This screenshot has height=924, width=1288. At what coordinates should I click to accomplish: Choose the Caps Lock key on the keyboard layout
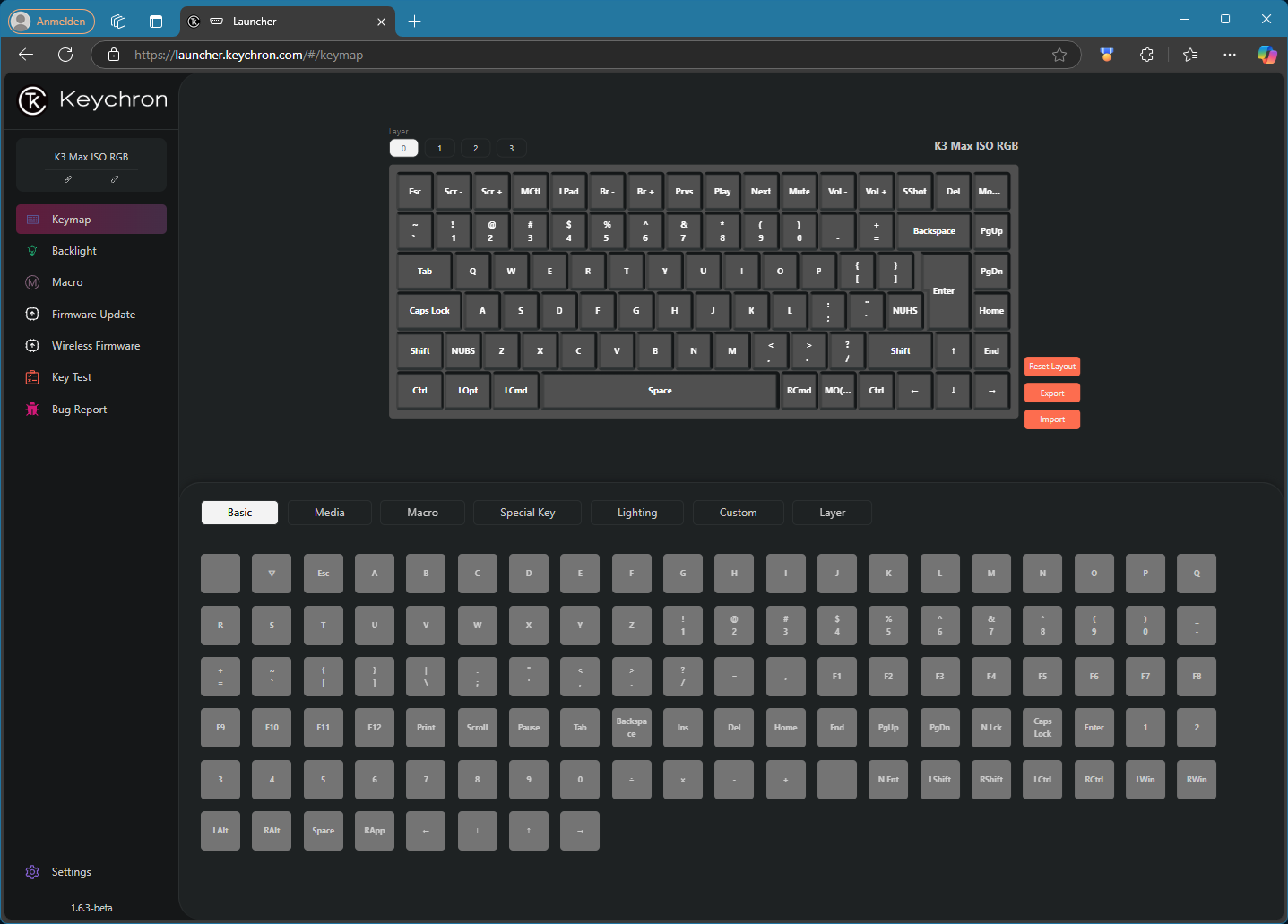[x=429, y=311]
